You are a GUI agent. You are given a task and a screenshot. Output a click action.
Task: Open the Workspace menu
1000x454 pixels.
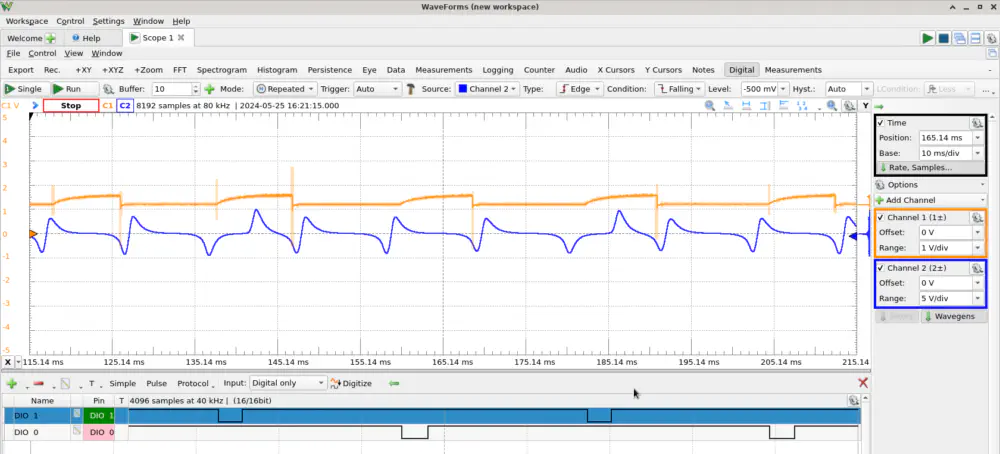coord(27,21)
